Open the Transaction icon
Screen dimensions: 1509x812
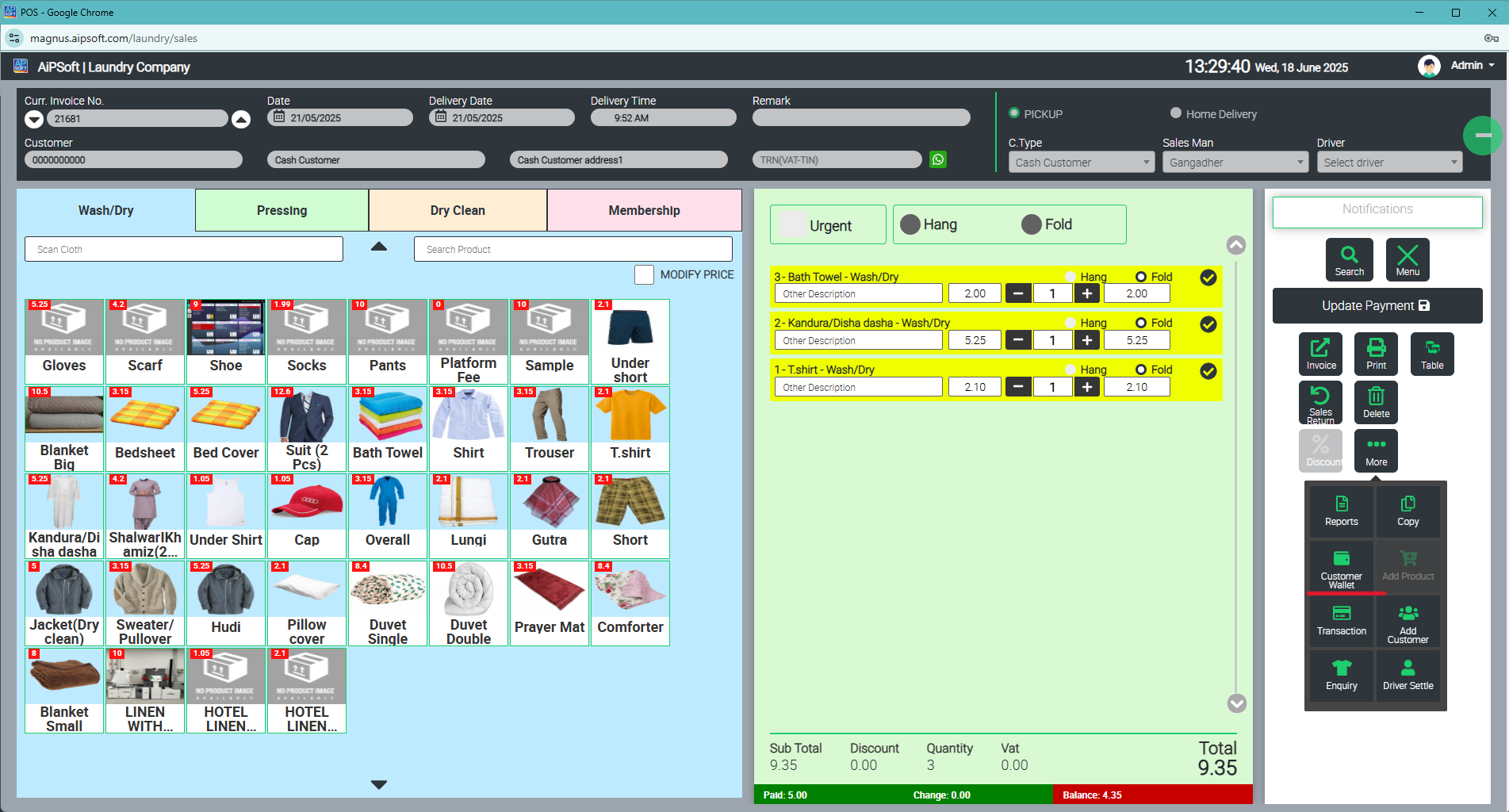1341,621
